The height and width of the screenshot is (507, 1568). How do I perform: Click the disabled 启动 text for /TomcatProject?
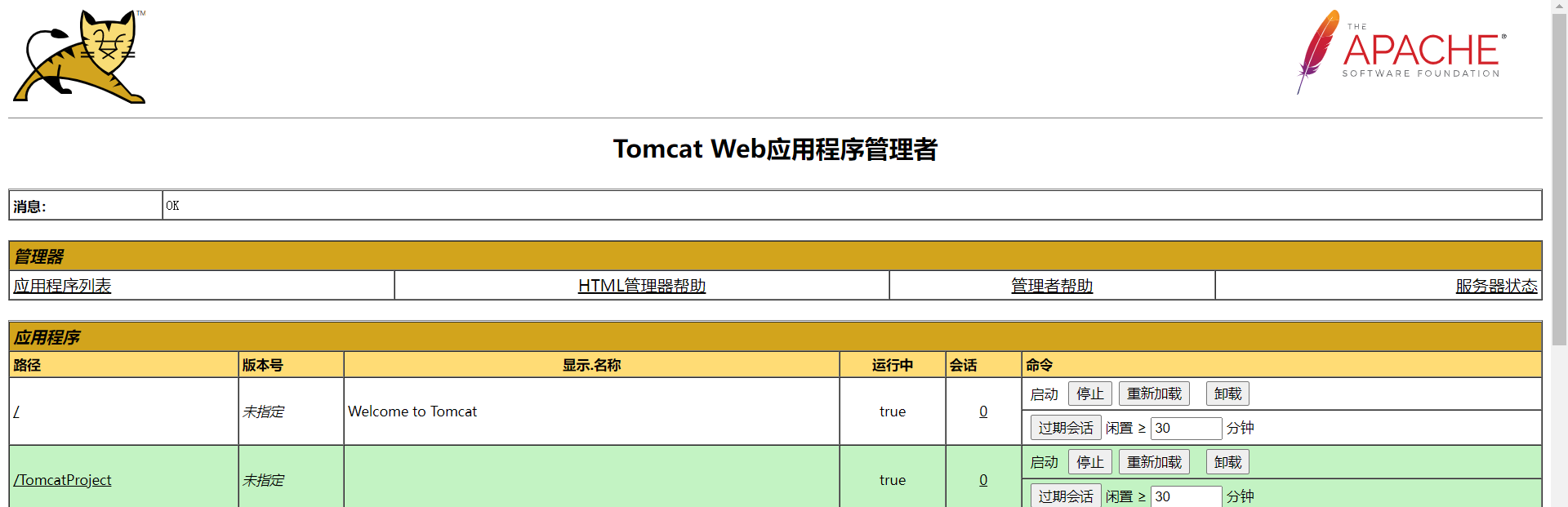[x=1045, y=463]
